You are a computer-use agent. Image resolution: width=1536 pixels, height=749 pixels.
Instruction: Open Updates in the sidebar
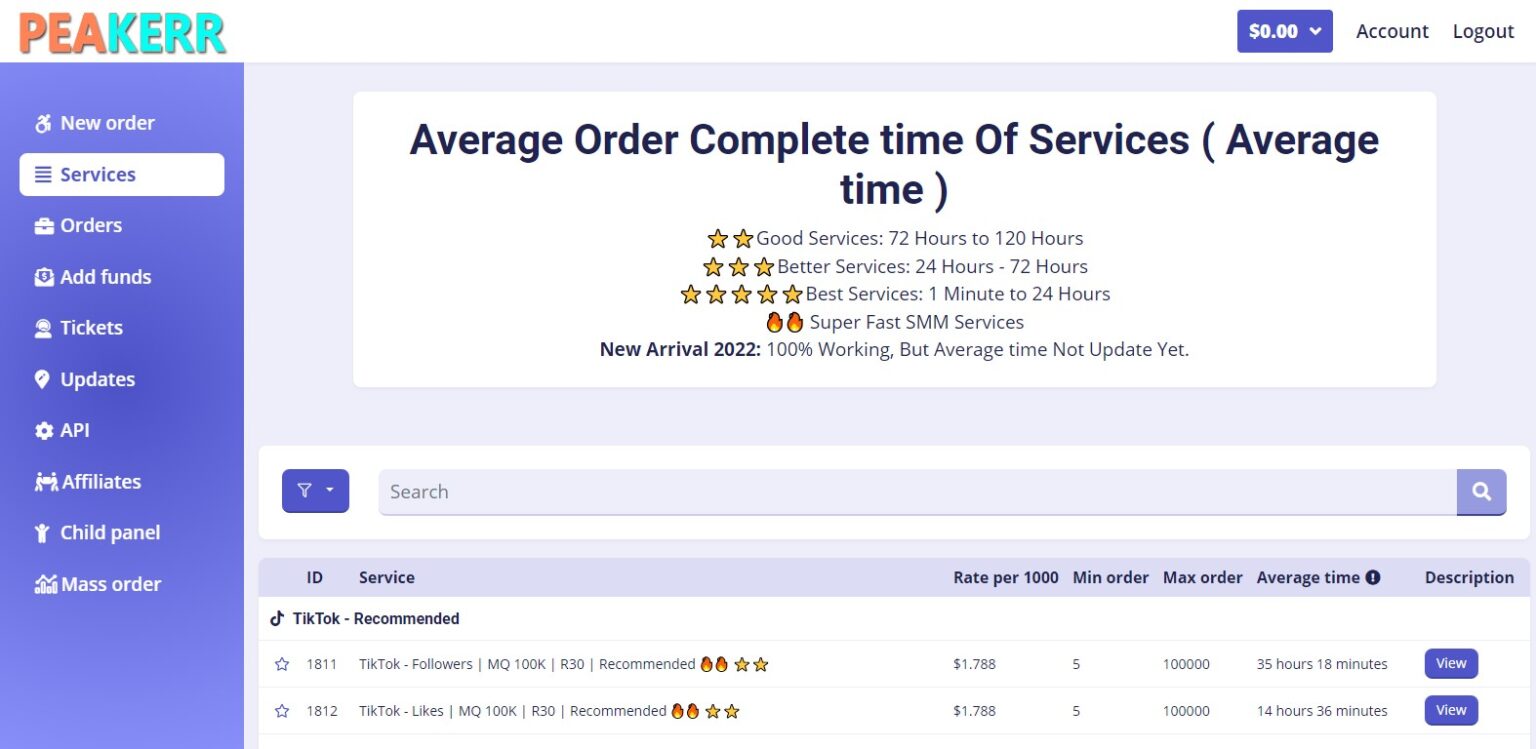[97, 379]
